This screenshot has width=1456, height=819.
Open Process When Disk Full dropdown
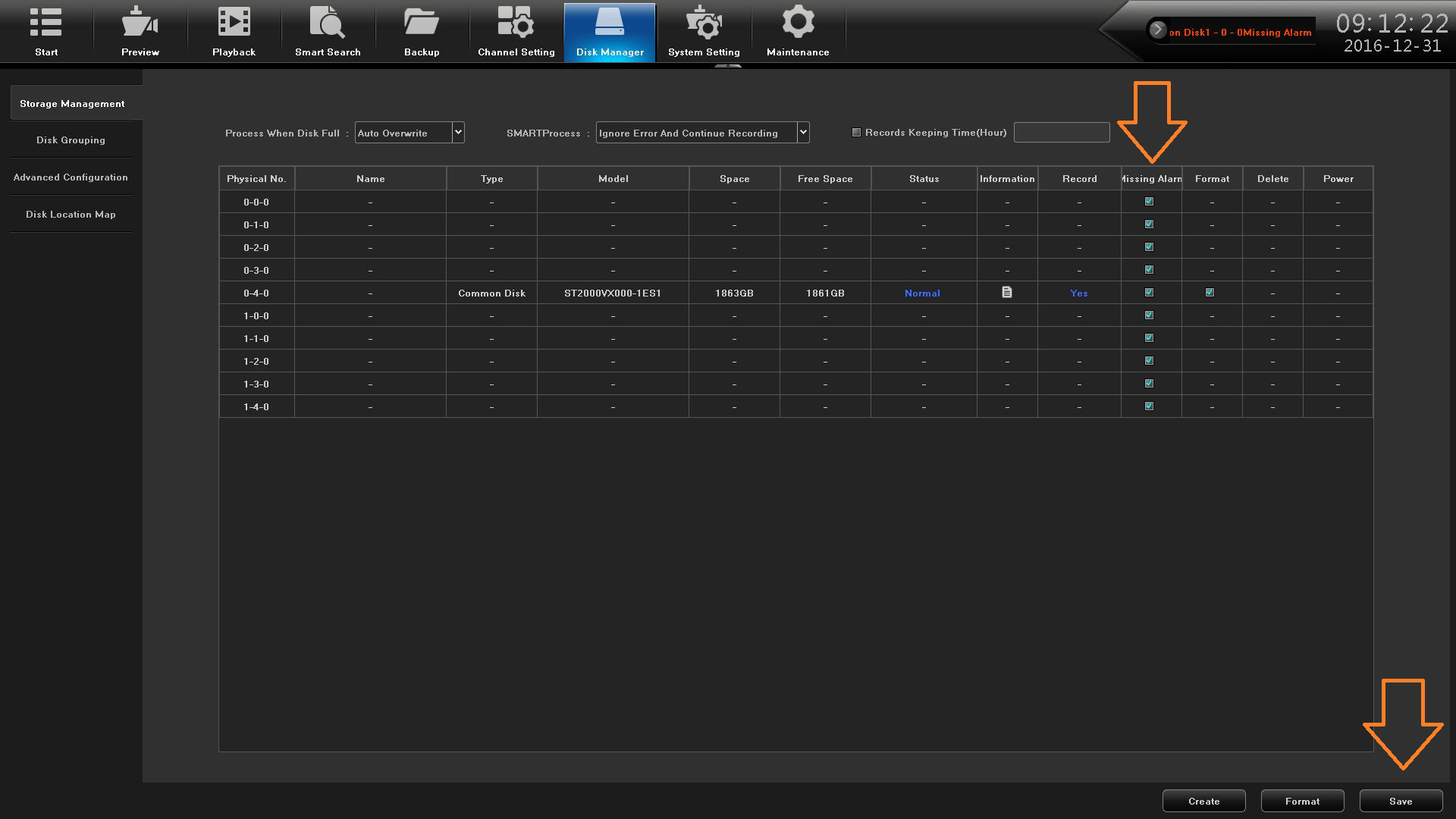tap(409, 133)
